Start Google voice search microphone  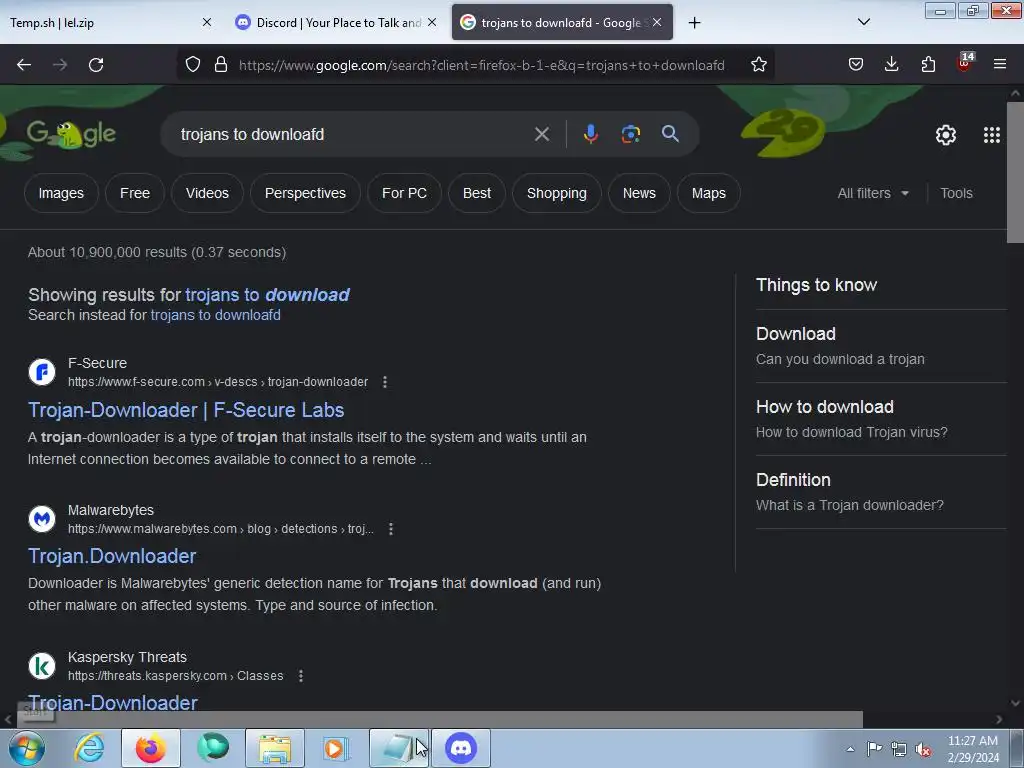point(590,134)
